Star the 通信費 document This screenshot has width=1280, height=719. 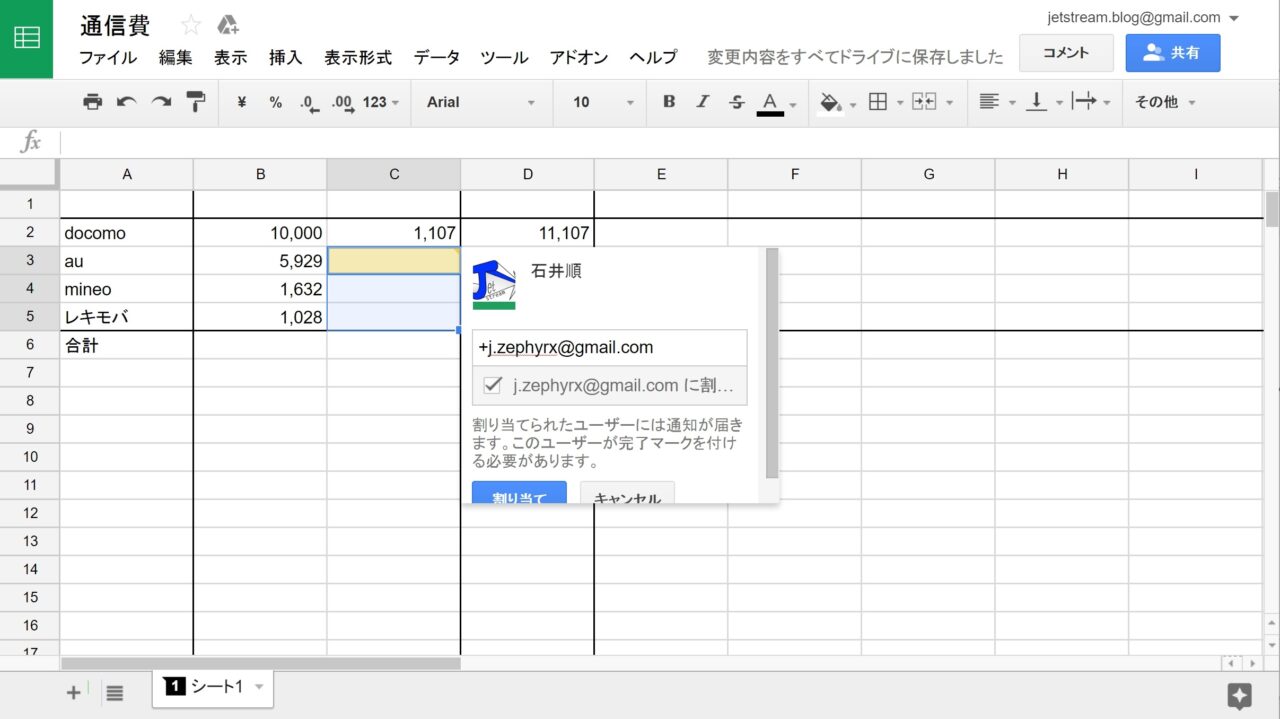tap(190, 26)
